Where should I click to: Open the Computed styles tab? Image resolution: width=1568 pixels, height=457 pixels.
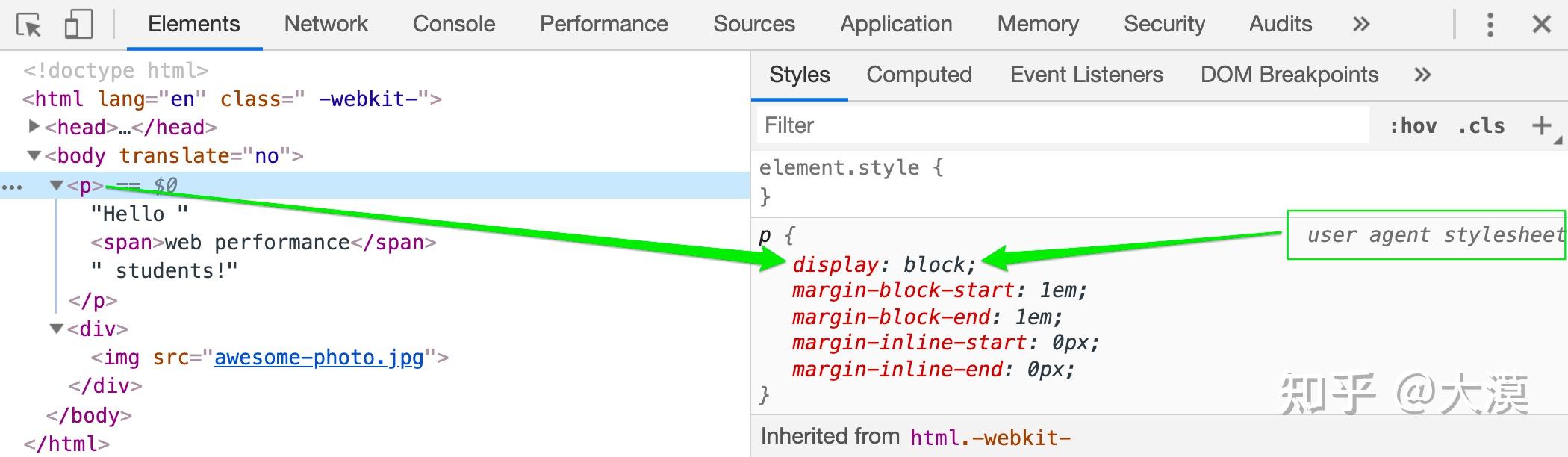tap(918, 75)
